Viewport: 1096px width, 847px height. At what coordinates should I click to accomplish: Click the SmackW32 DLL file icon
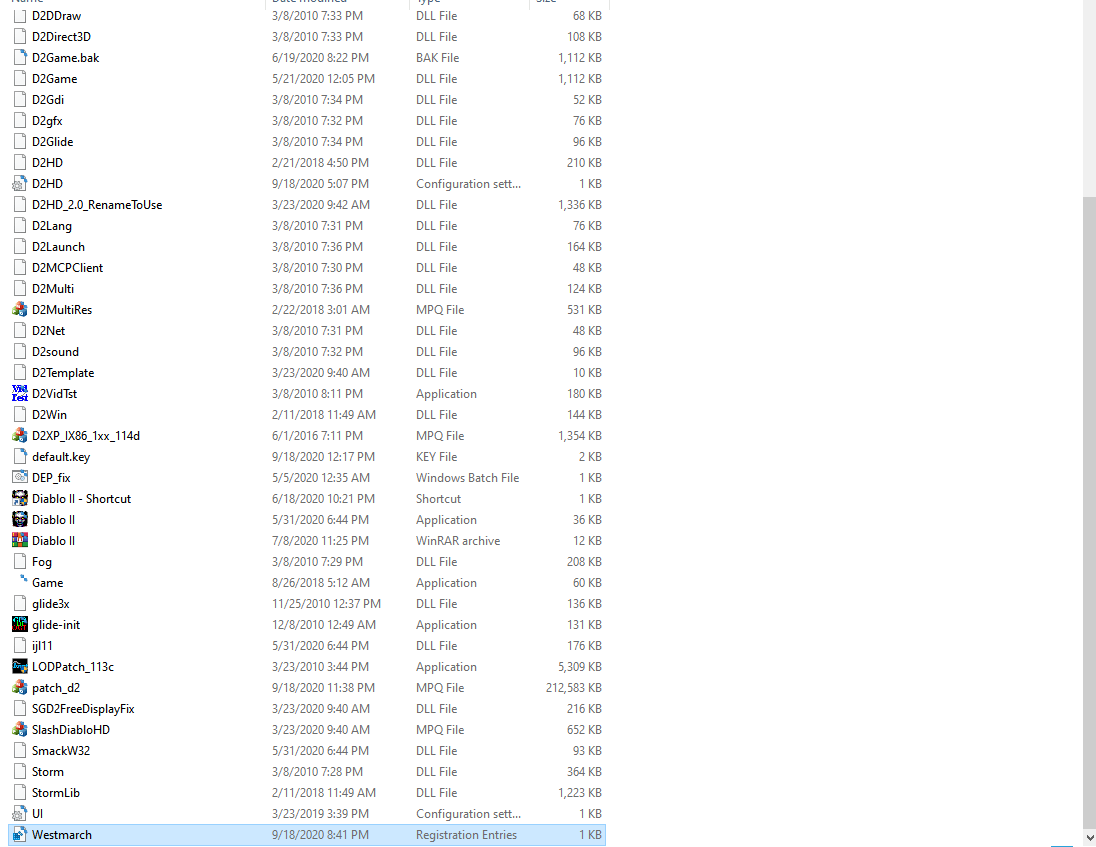(x=20, y=751)
